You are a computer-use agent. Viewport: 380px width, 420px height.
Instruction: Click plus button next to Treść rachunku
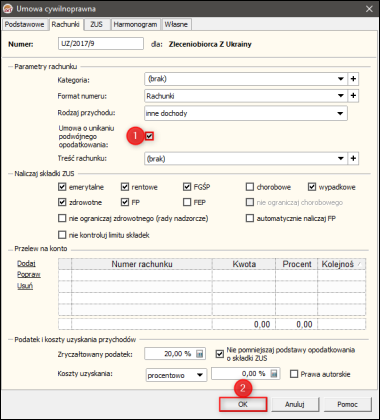click(x=353, y=159)
